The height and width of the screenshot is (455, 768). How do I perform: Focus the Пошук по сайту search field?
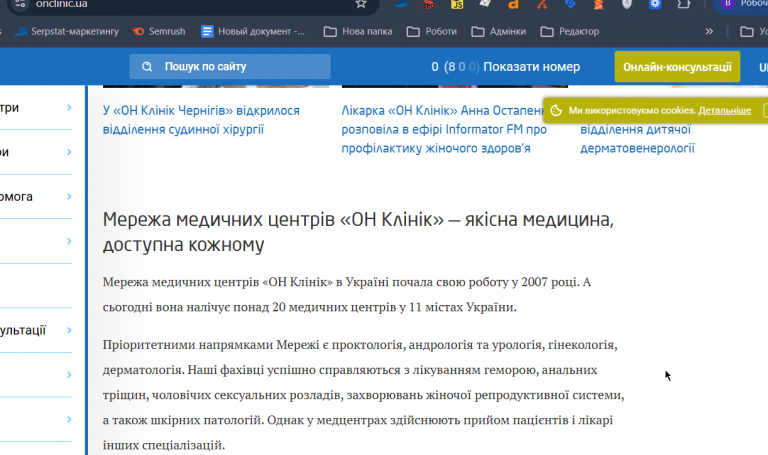pyautogui.click(x=230, y=67)
